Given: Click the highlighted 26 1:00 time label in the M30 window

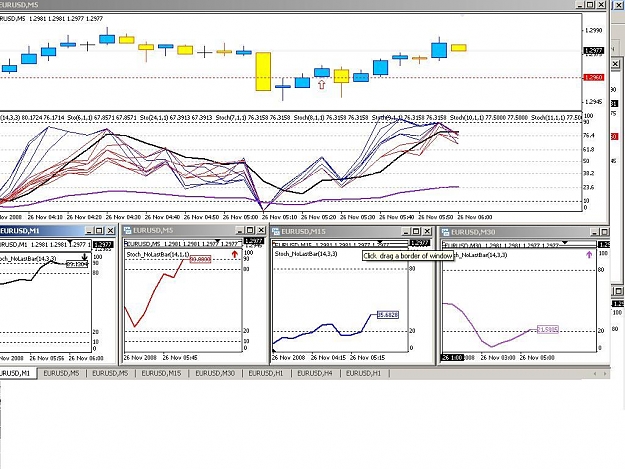Looking at the screenshot, I should coord(452,357).
